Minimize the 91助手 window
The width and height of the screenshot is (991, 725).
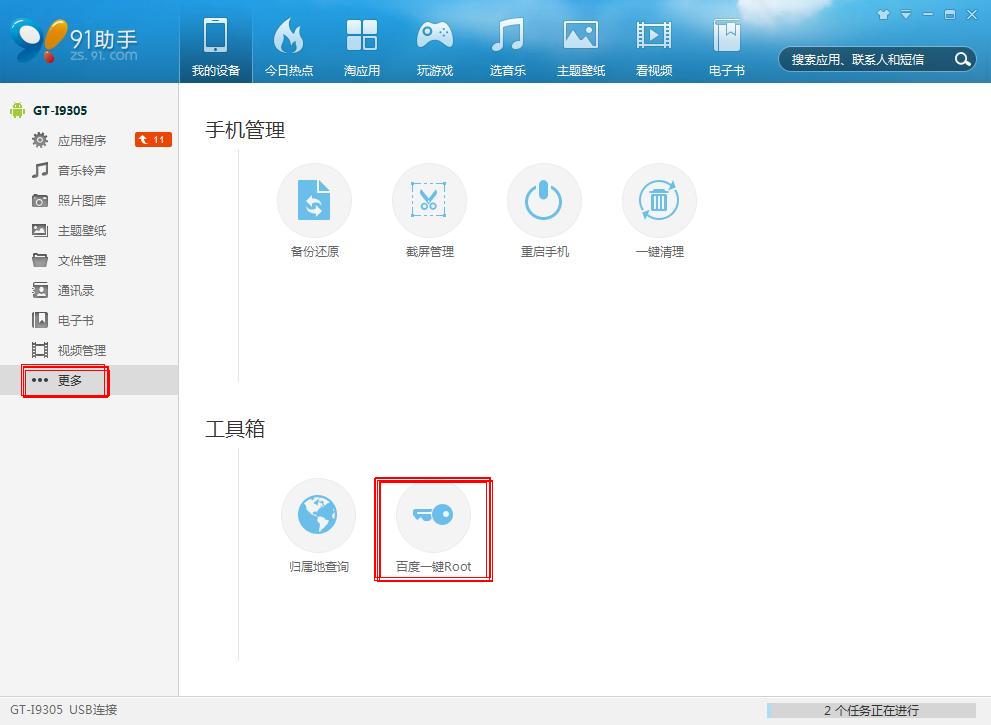click(x=927, y=15)
